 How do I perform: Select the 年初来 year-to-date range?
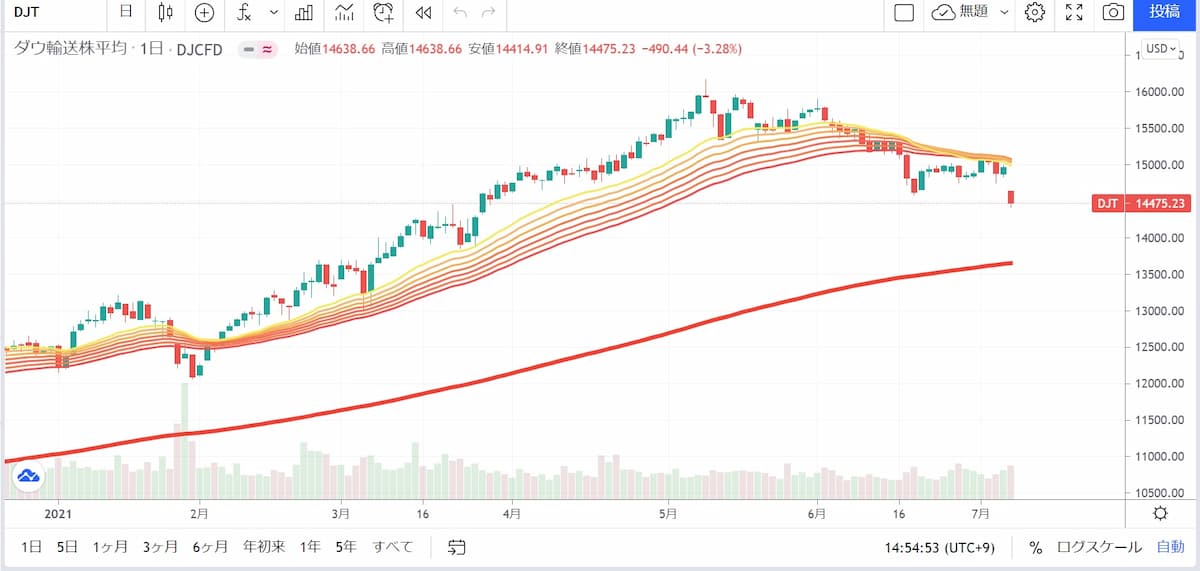(264, 547)
